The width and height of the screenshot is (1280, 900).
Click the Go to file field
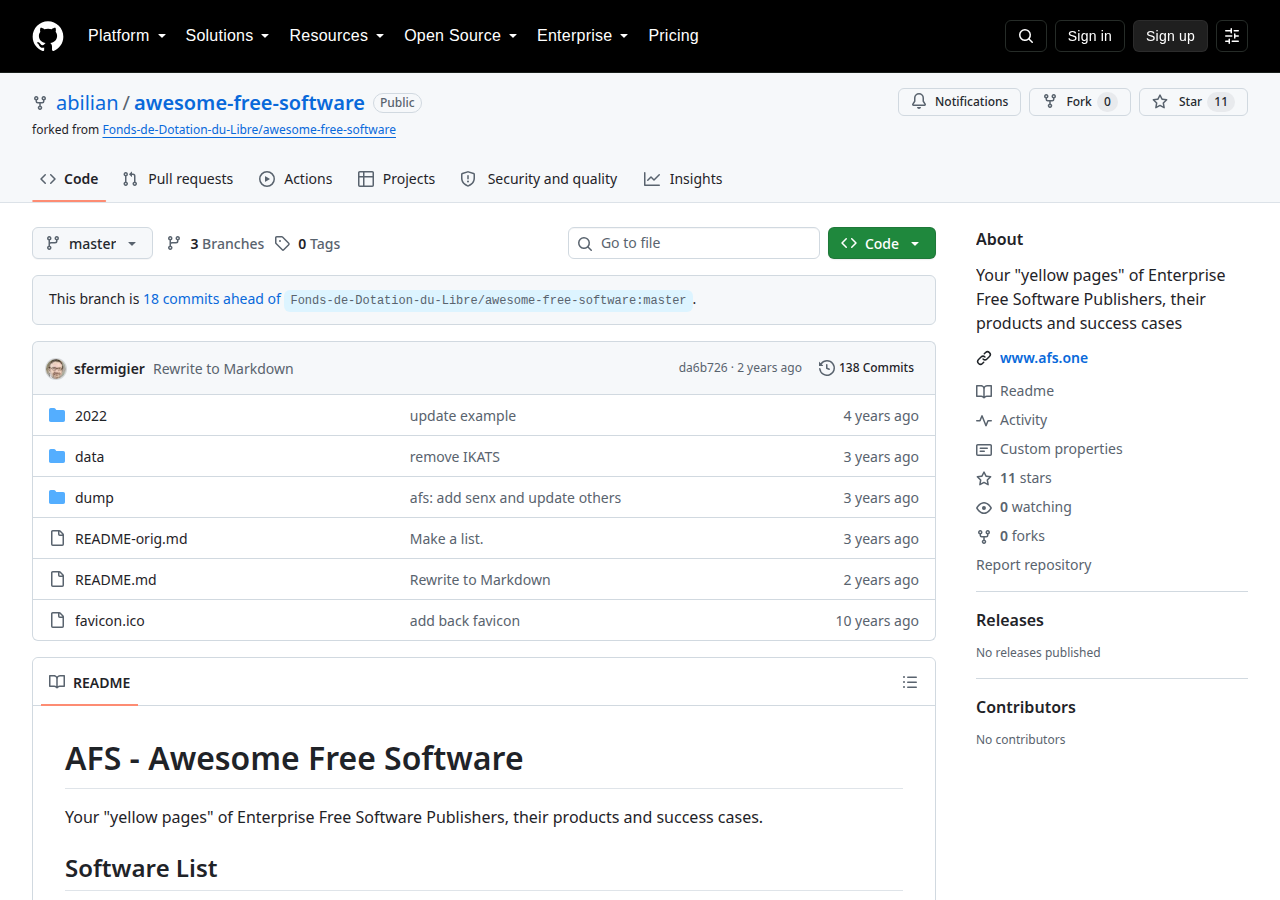click(694, 243)
